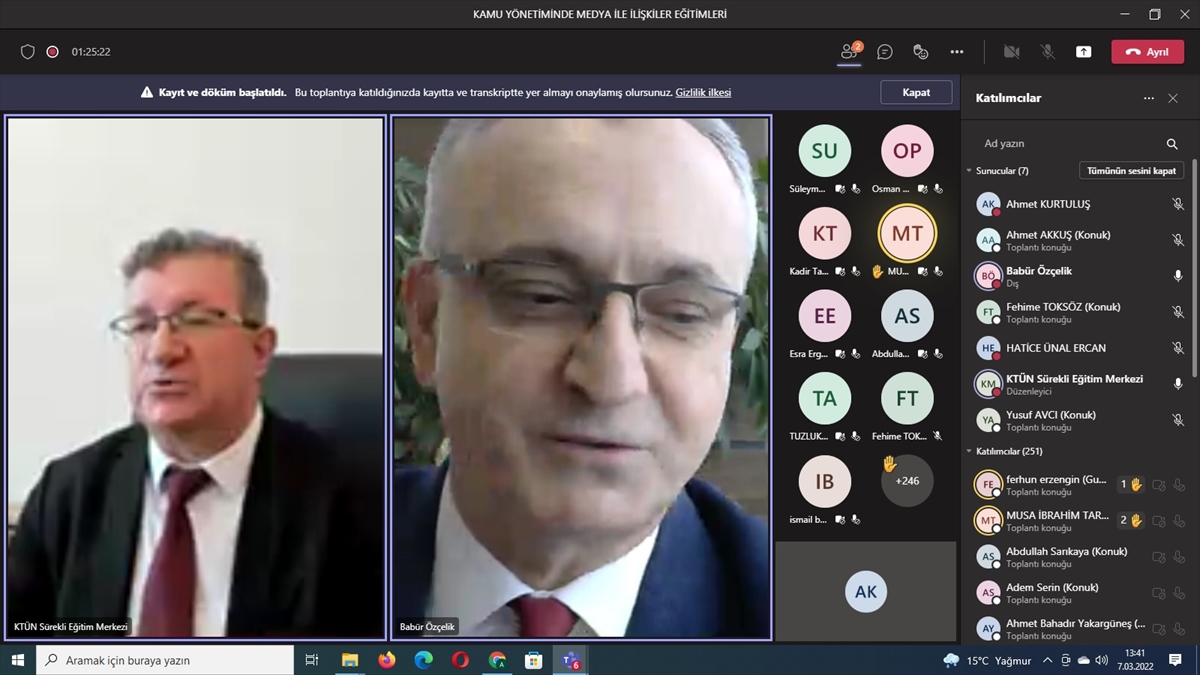Click the participants icon in the toolbar
Viewport: 1200px width, 675px height.
849,52
